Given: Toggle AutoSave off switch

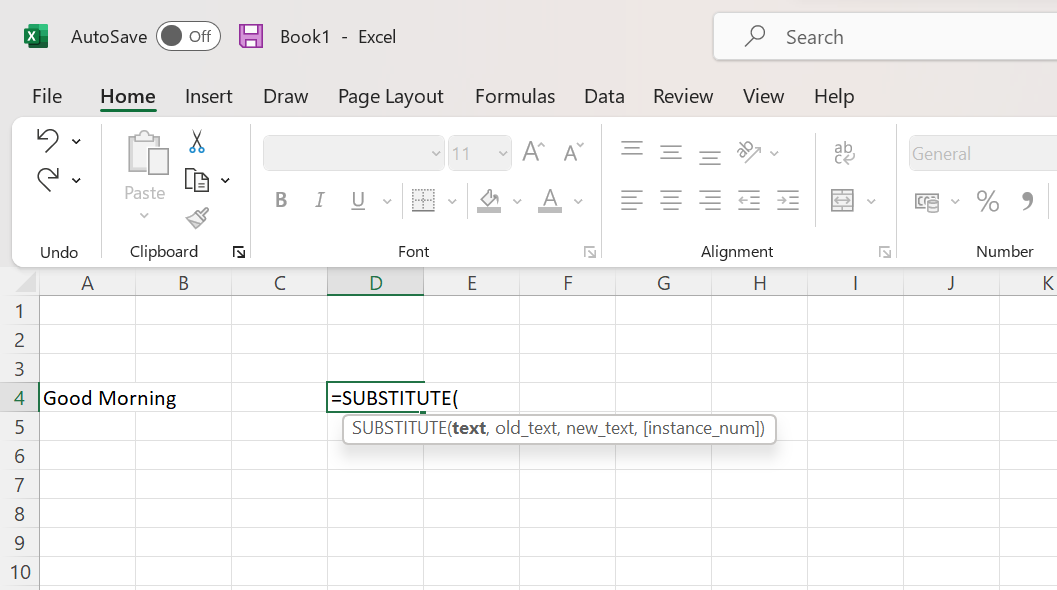Looking at the screenshot, I should (188, 36).
